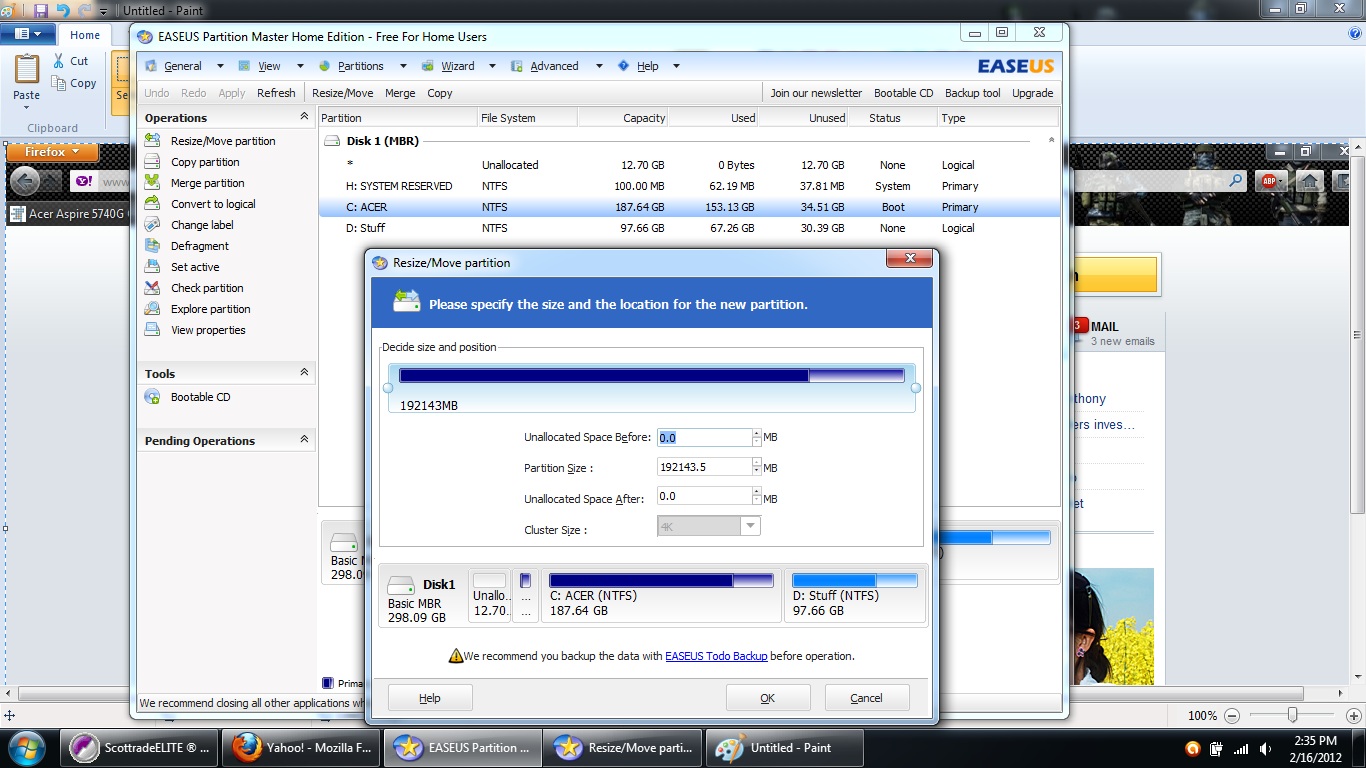Click the Set active icon
The image size is (1366, 768).
click(x=152, y=267)
